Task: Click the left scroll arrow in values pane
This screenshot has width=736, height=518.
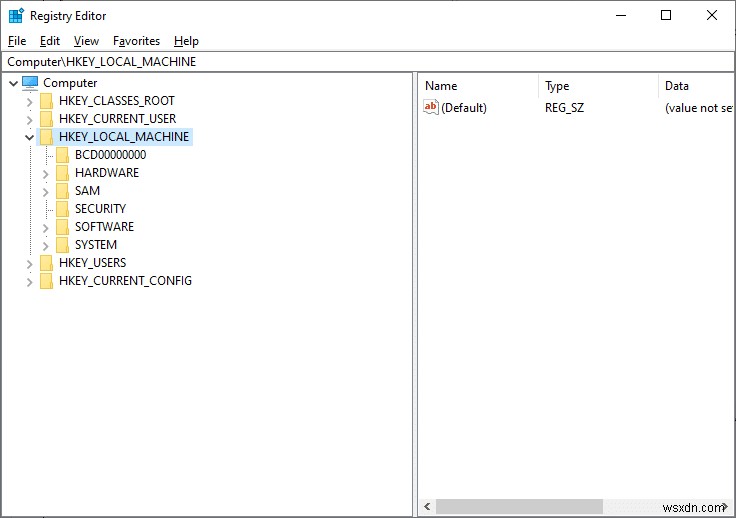Action: coord(427,507)
